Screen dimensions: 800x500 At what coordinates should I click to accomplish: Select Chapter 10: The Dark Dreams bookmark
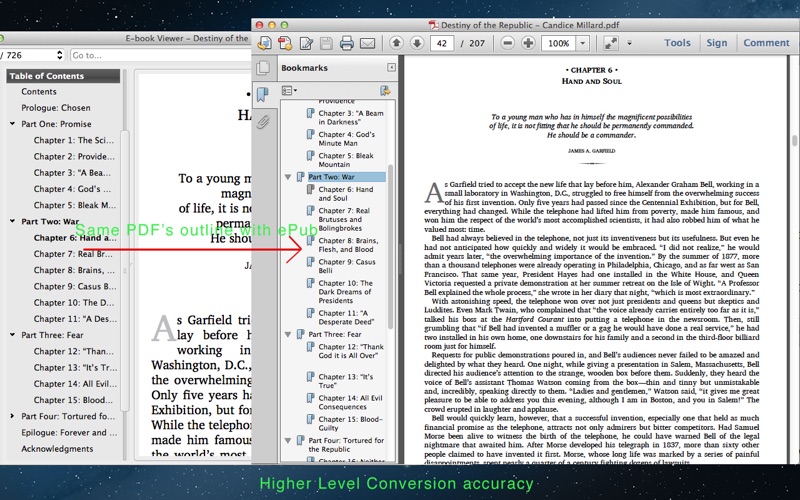point(345,292)
